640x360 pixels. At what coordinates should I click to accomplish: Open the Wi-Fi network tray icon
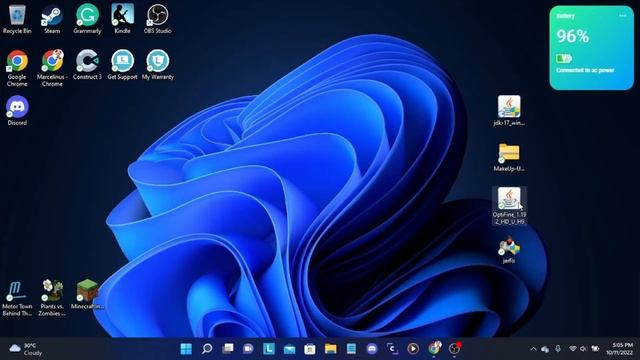(573, 349)
